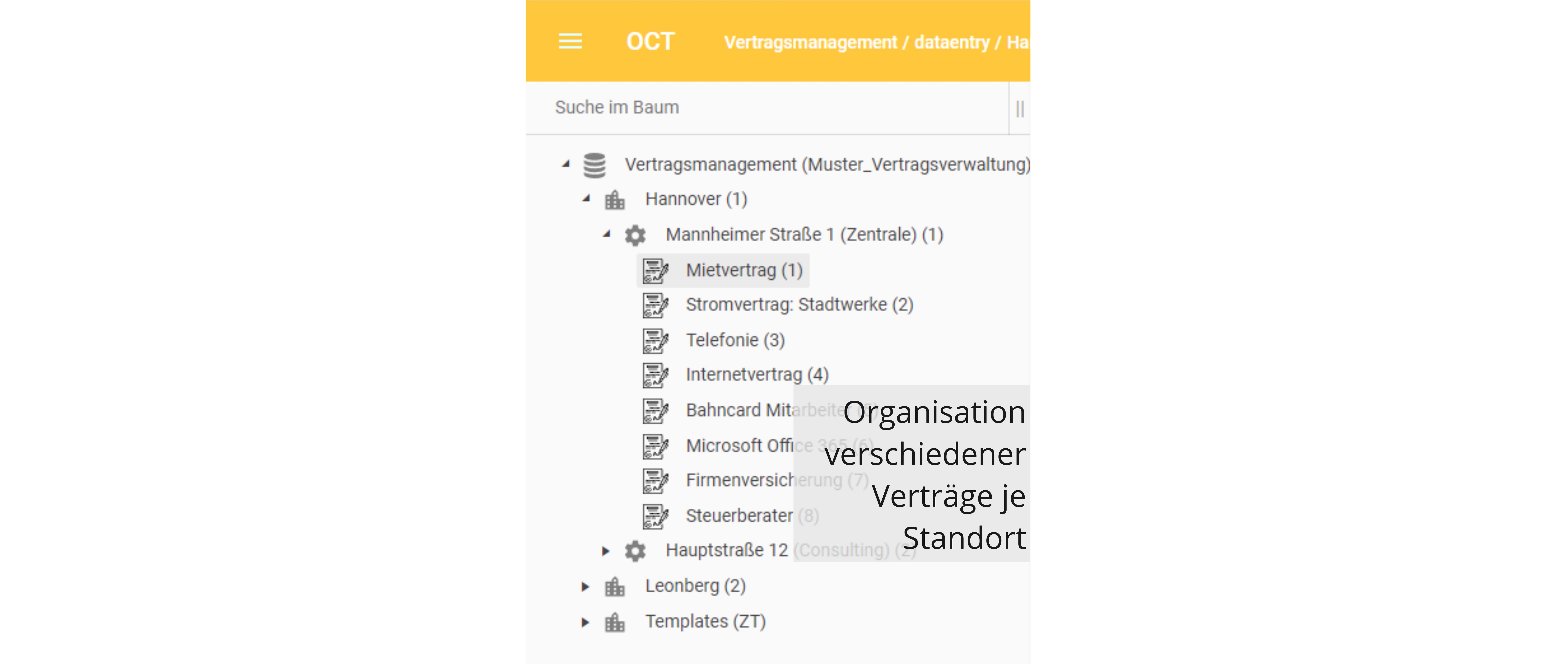Click the Leonberg building icon
Screen dimensions: 1568x666
click(615, 587)
